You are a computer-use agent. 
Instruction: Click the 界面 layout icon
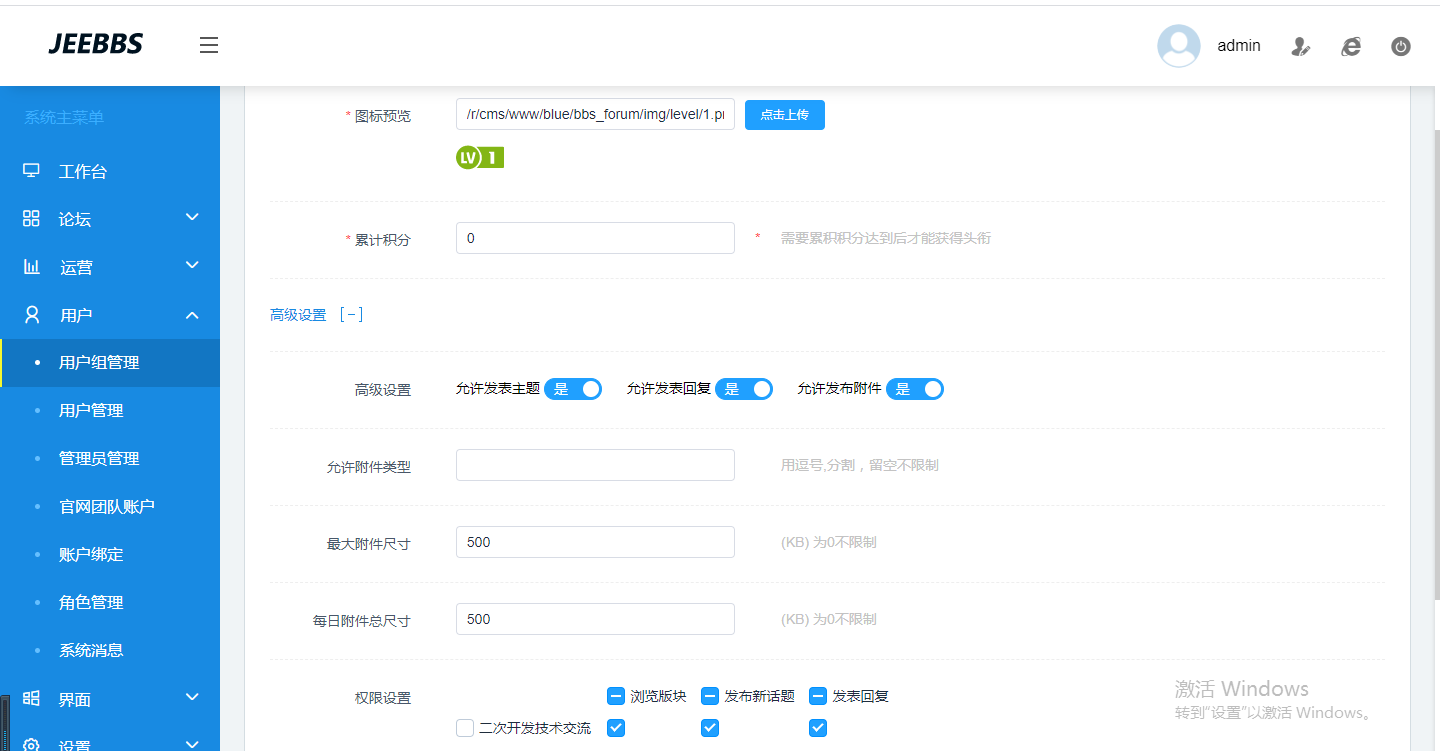pos(31,698)
